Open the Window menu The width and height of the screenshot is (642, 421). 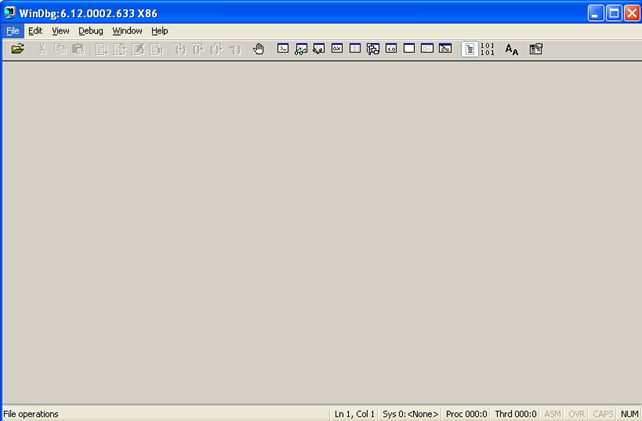click(x=127, y=31)
